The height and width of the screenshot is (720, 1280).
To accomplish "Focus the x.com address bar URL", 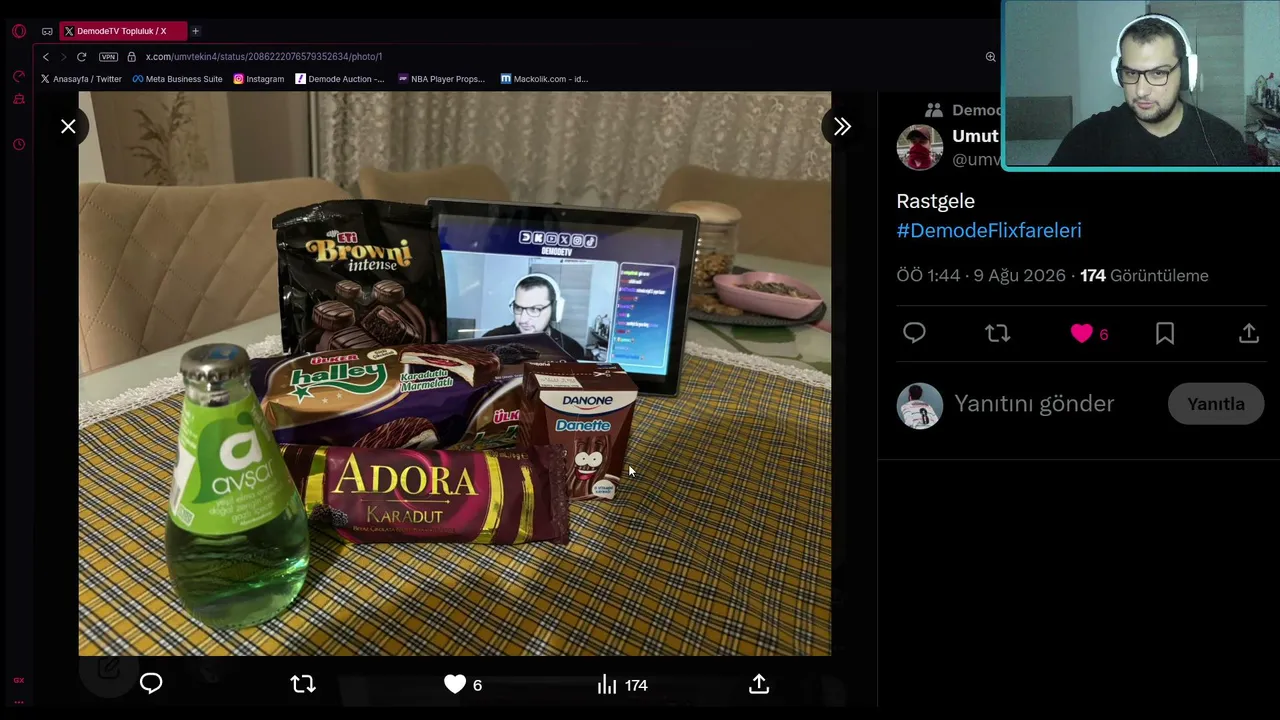I will [264, 57].
